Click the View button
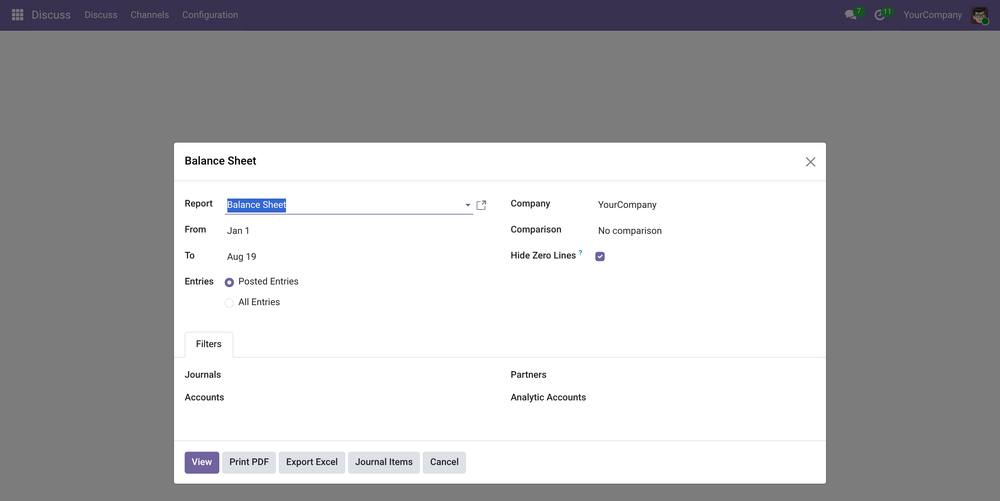This screenshot has height=501, width=1000. pyautogui.click(x=202, y=462)
